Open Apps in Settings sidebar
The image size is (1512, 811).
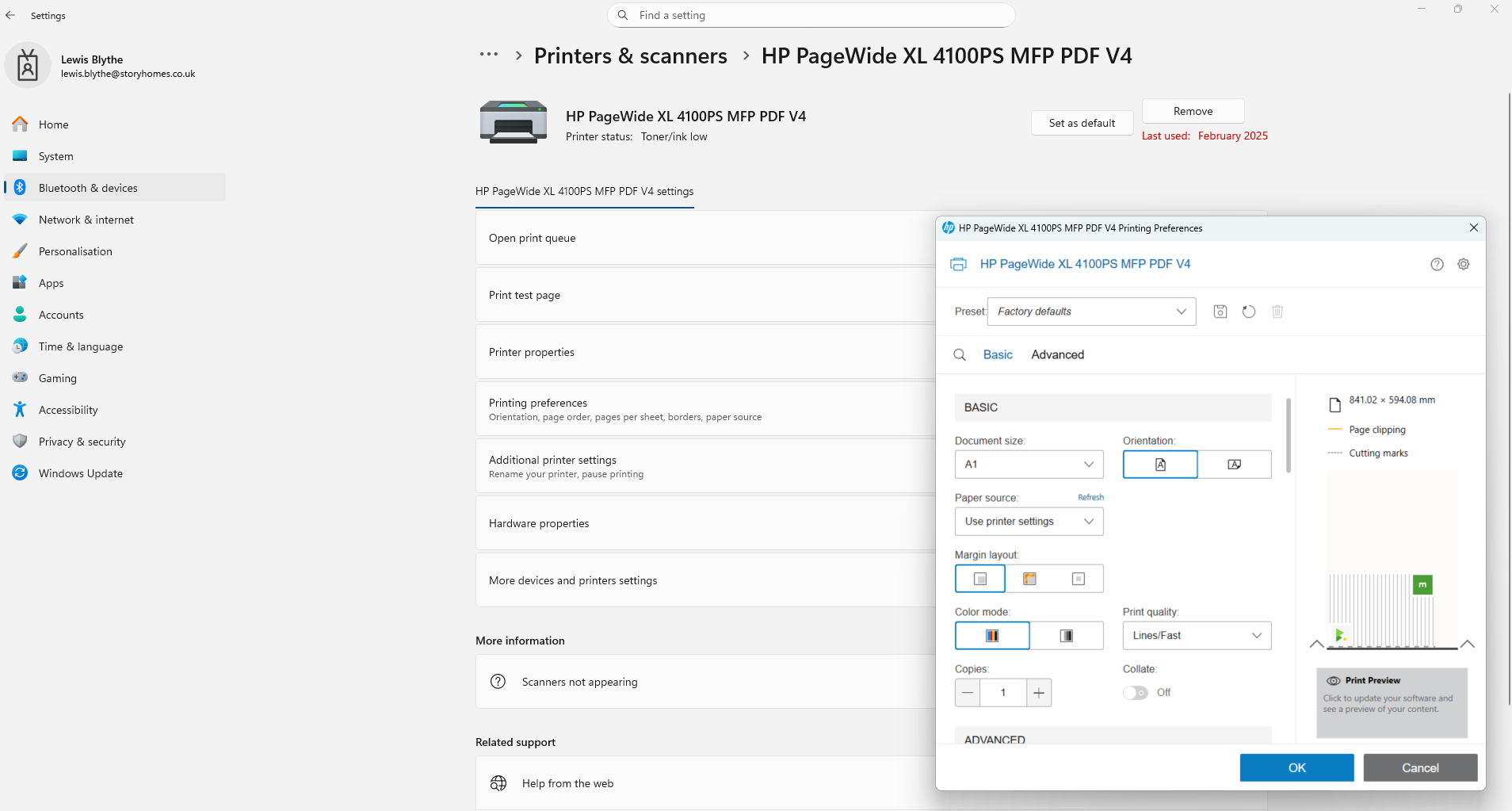pyautogui.click(x=115, y=283)
